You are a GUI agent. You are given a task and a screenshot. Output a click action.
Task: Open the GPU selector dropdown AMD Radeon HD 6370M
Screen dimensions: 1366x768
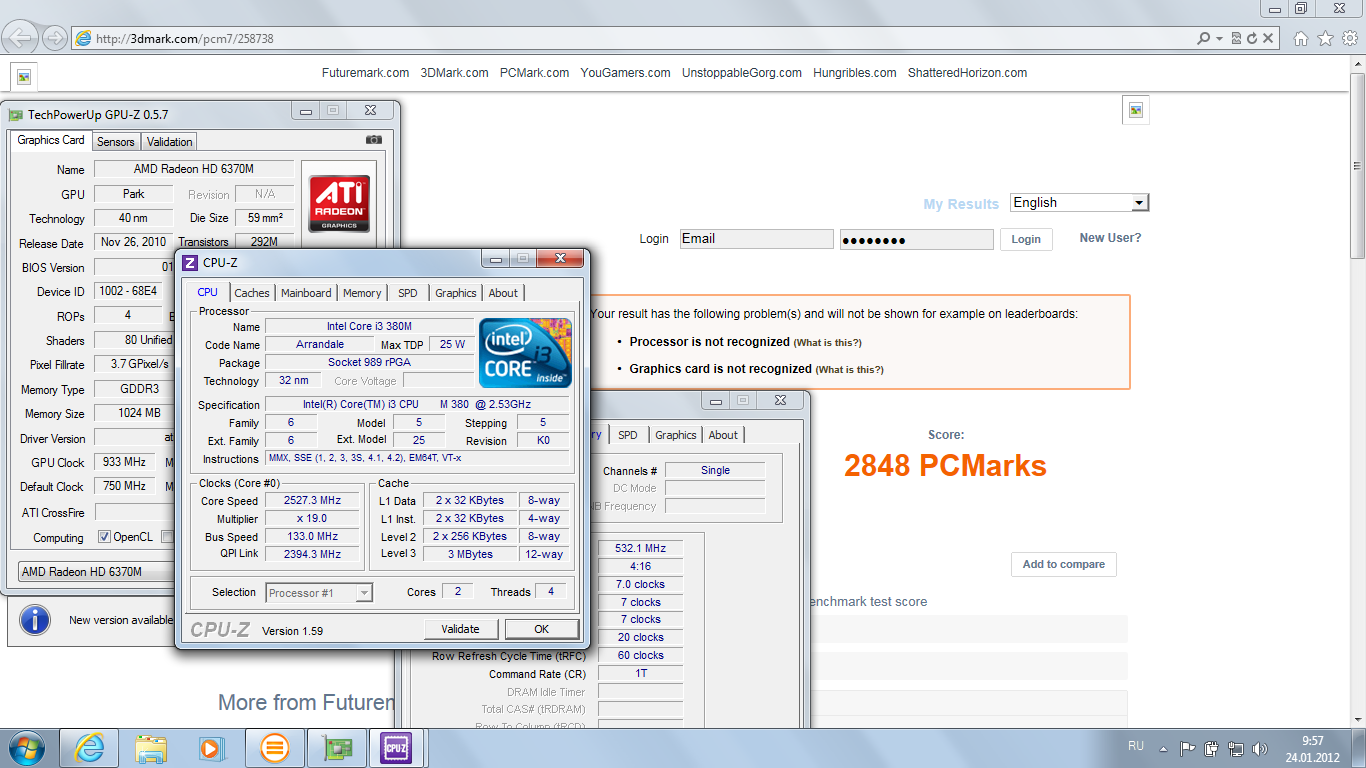[x=97, y=572]
